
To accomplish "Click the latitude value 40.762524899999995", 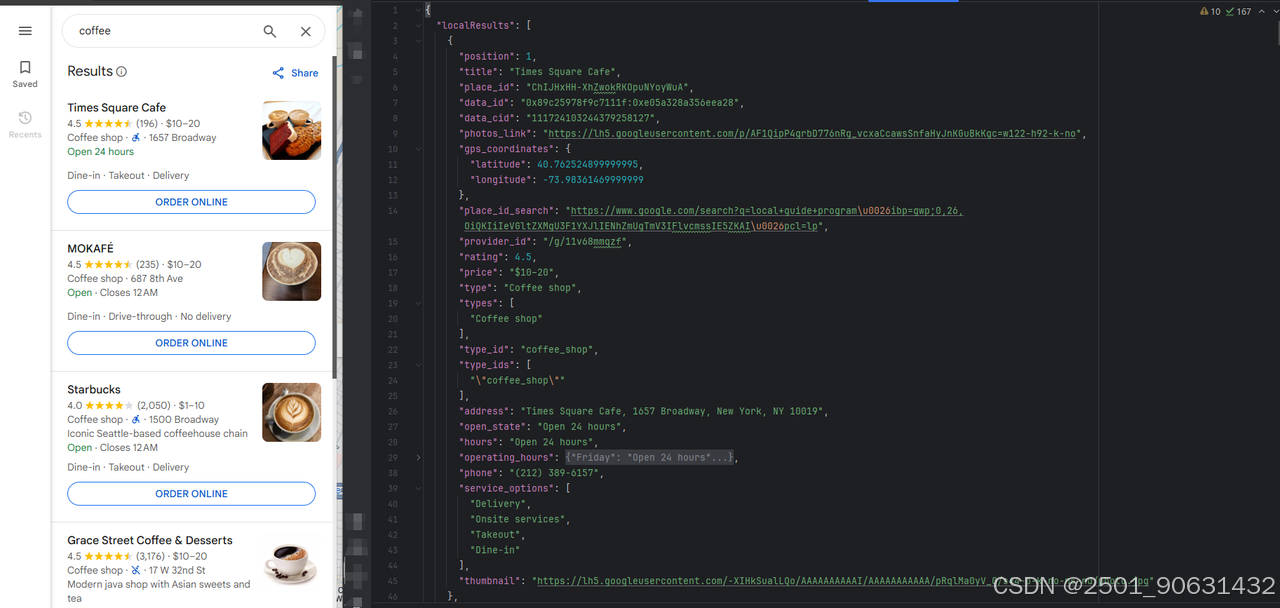I will click(x=590, y=164).
